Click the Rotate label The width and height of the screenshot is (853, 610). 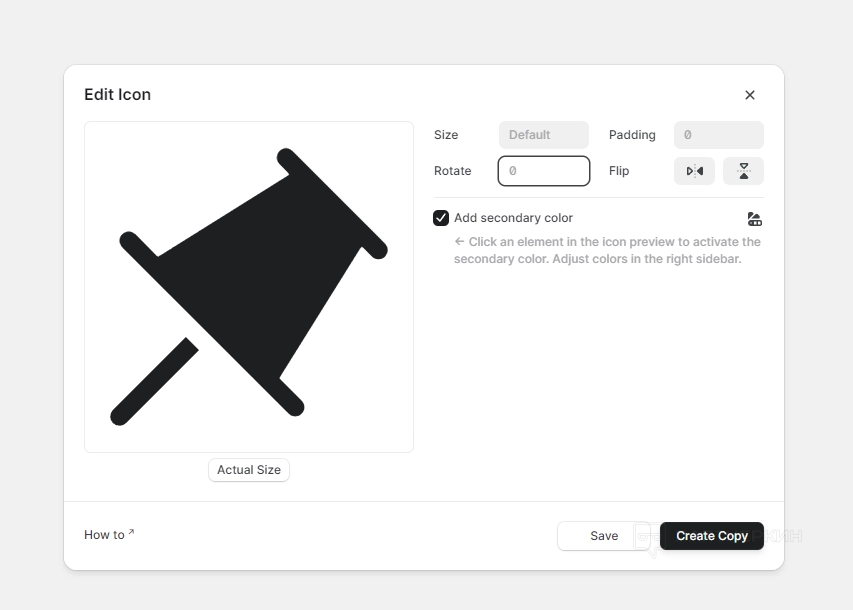tap(452, 171)
